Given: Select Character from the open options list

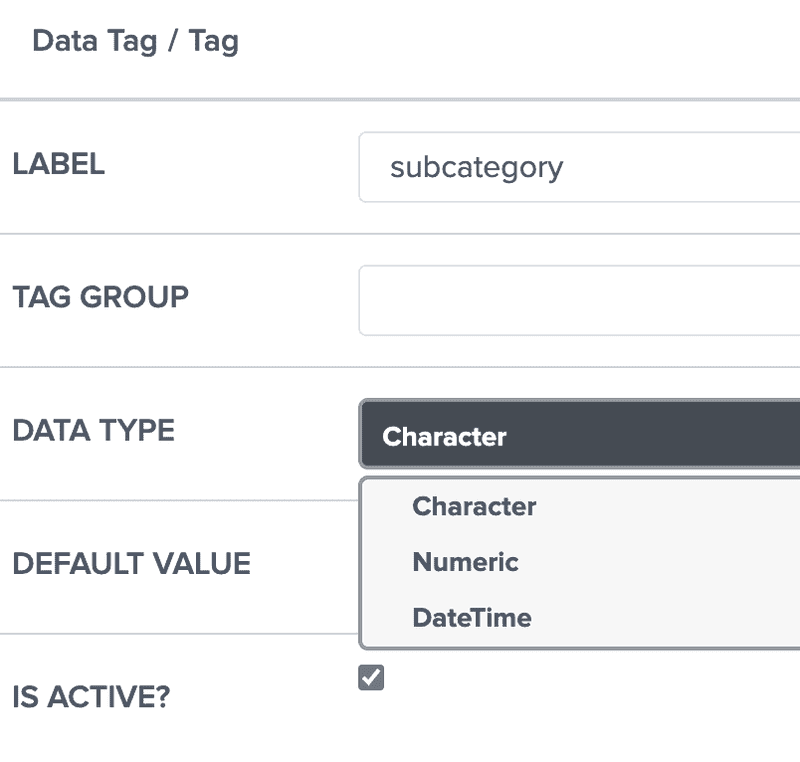Looking at the screenshot, I should tap(474, 506).
